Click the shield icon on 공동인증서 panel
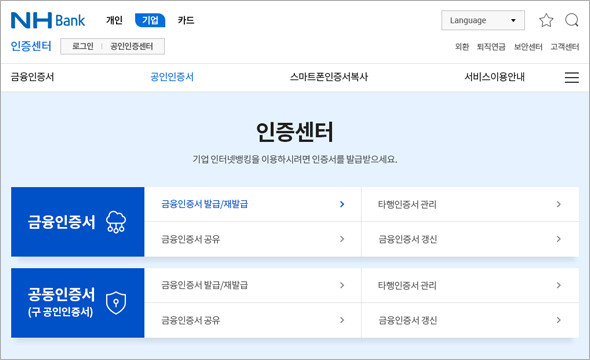The image size is (590, 360). 116,302
